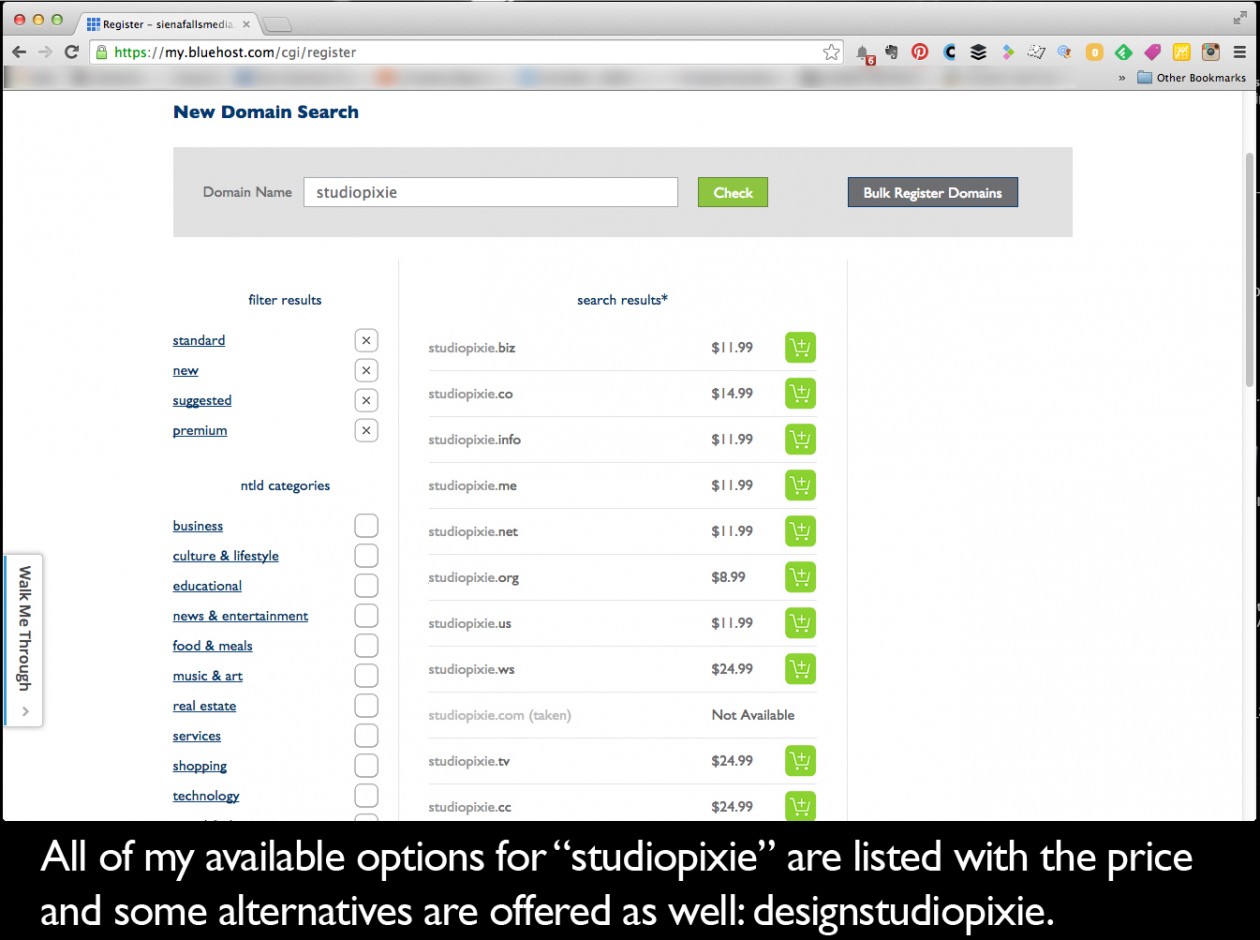Add studiopixie.org to the cart
Viewport: 1260px width, 940px height.
pyautogui.click(x=800, y=578)
